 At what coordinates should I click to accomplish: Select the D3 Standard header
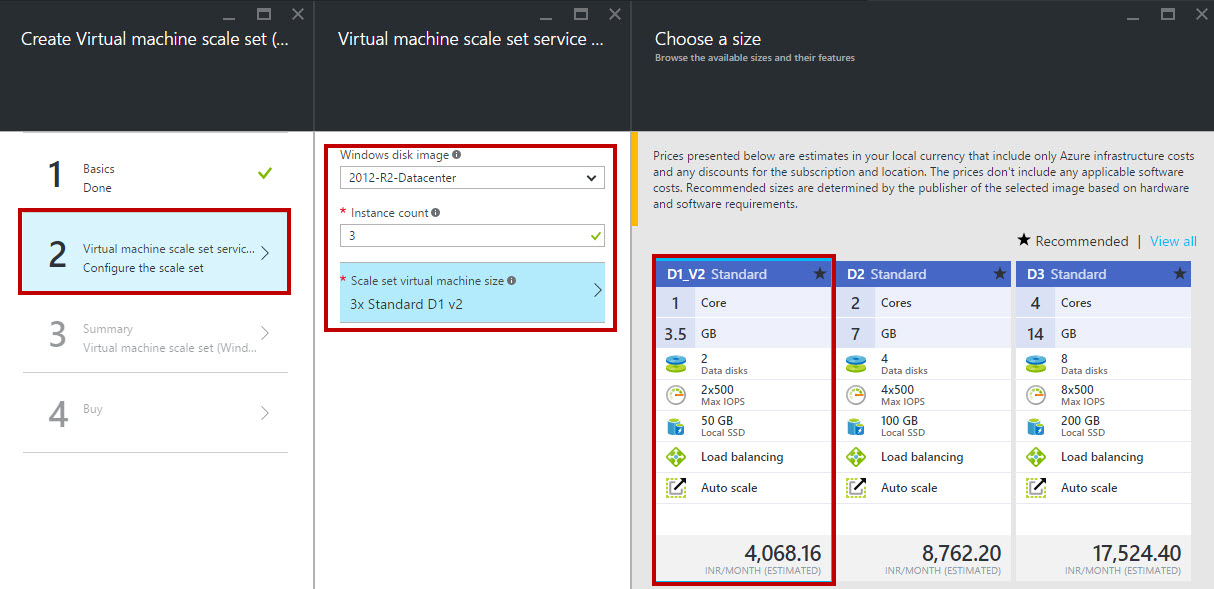1103,274
